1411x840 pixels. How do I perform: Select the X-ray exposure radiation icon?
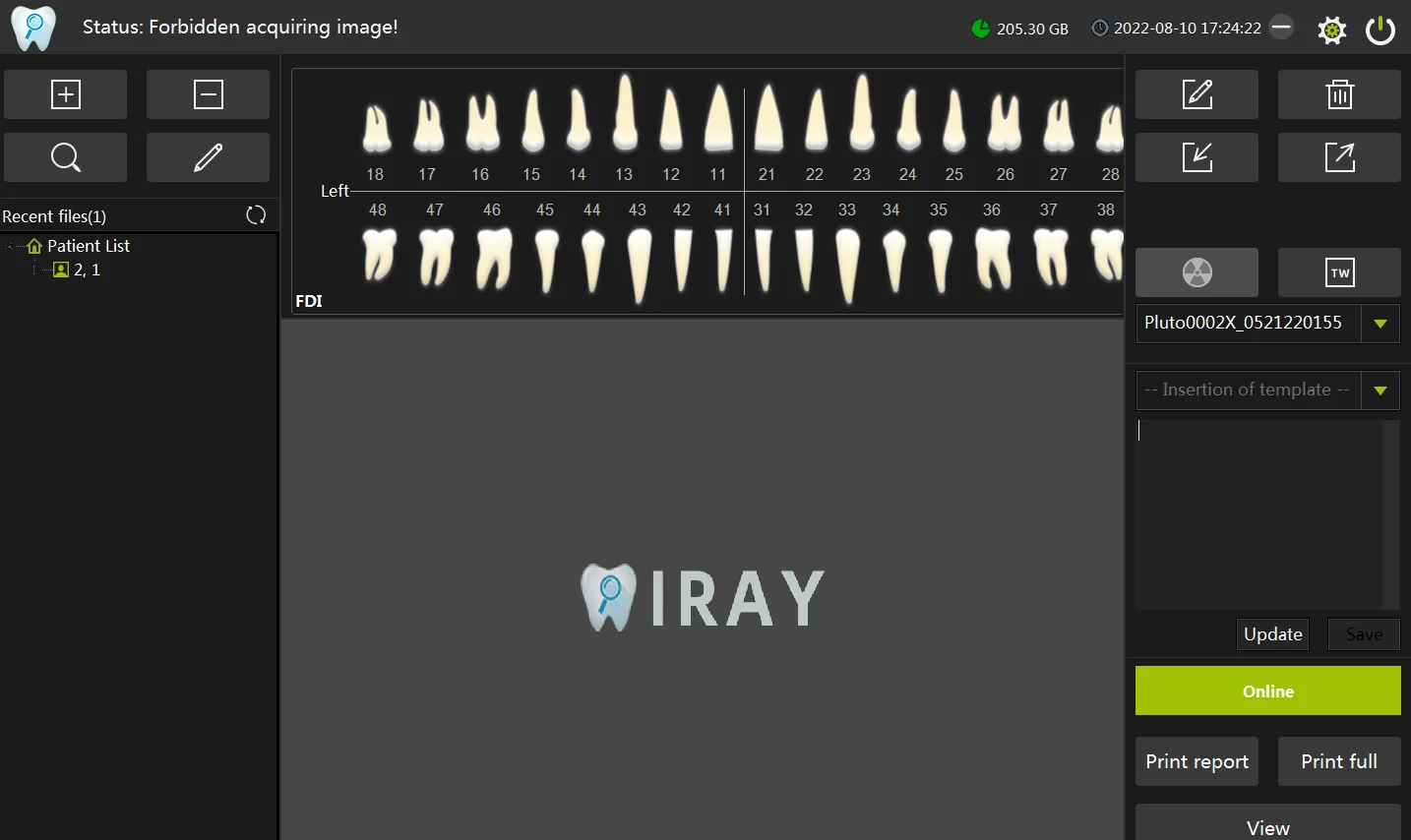[x=1196, y=272]
